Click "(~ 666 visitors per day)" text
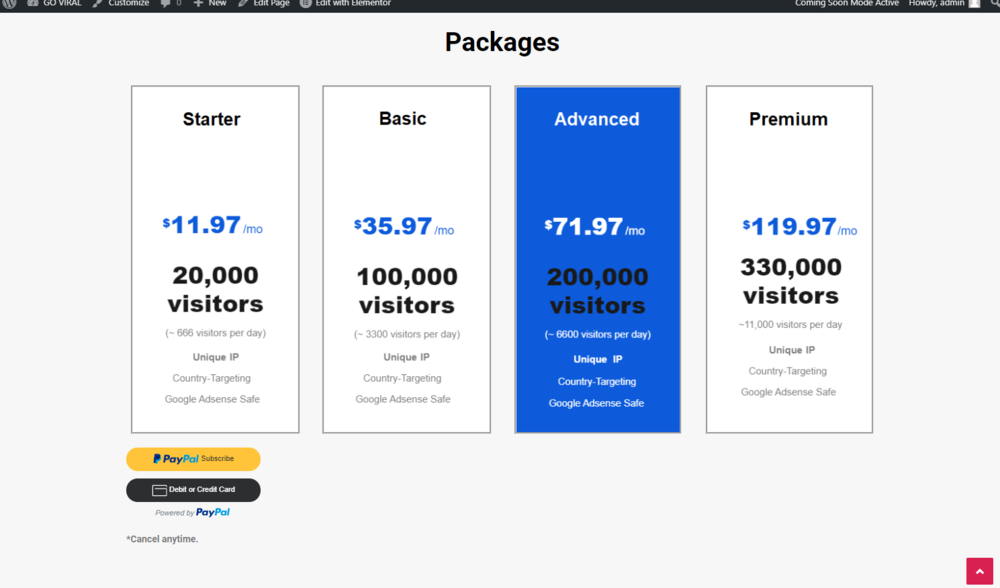 (x=216, y=333)
